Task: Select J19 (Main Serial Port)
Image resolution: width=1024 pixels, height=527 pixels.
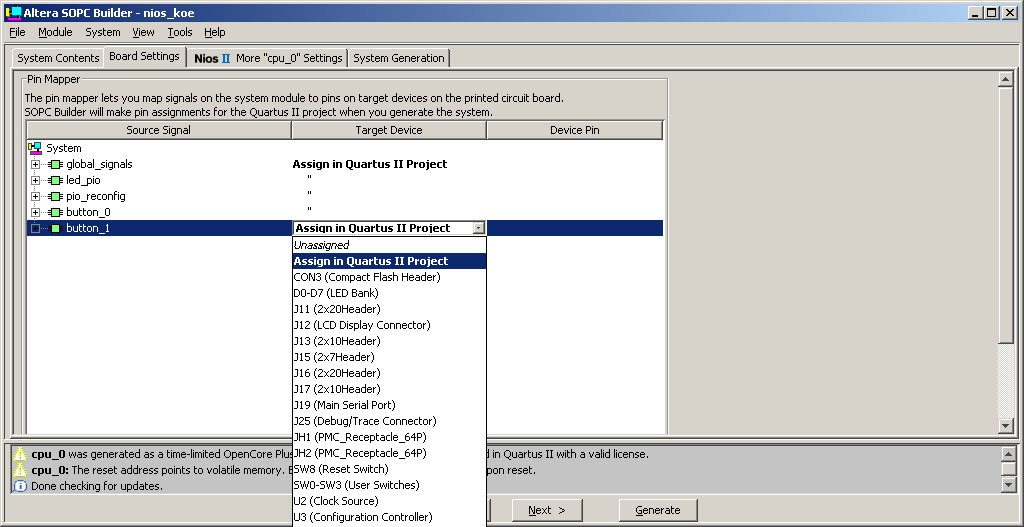Action: [x=389, y=405]
